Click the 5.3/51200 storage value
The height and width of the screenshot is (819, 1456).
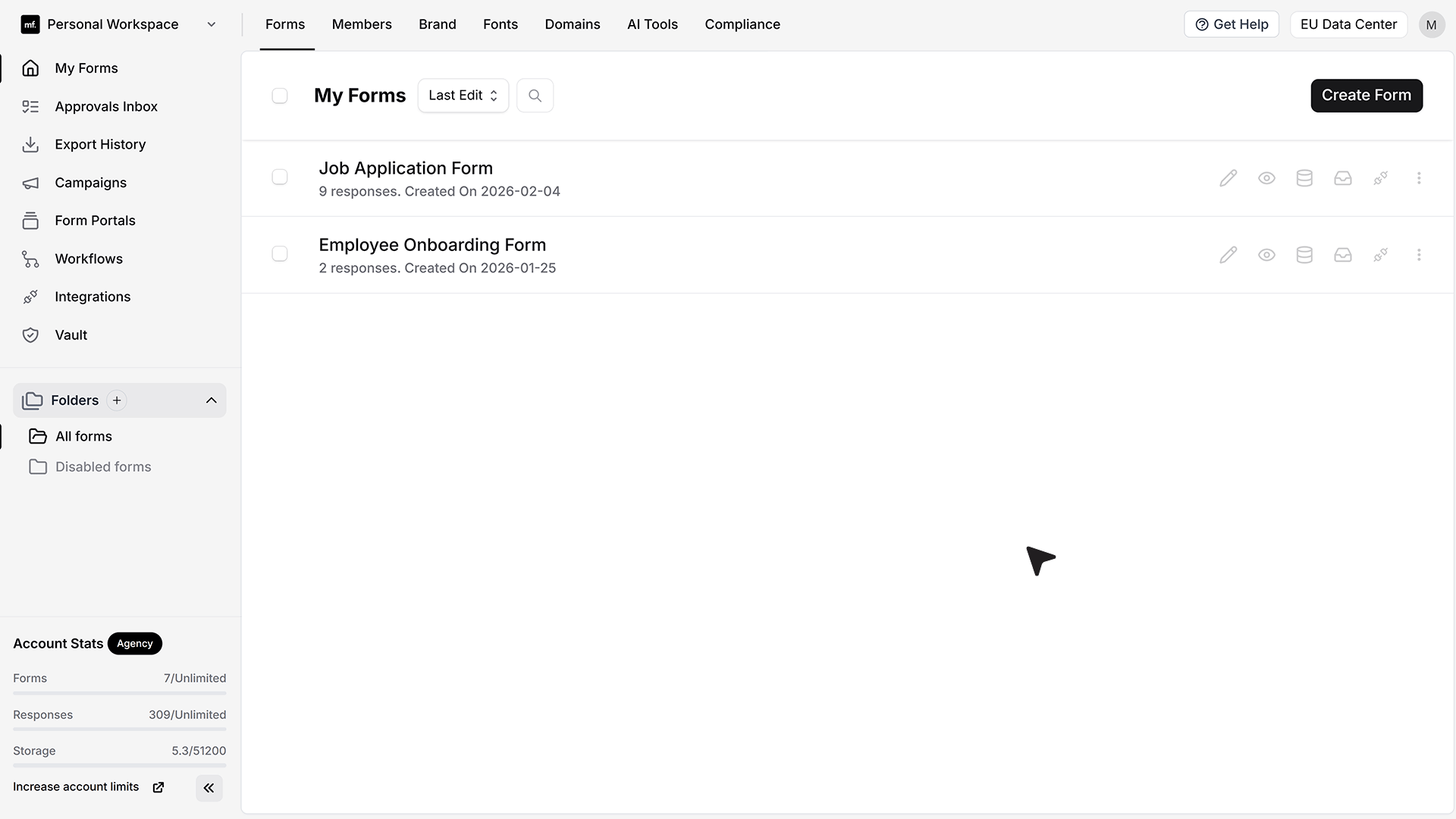tap(199, 752)
